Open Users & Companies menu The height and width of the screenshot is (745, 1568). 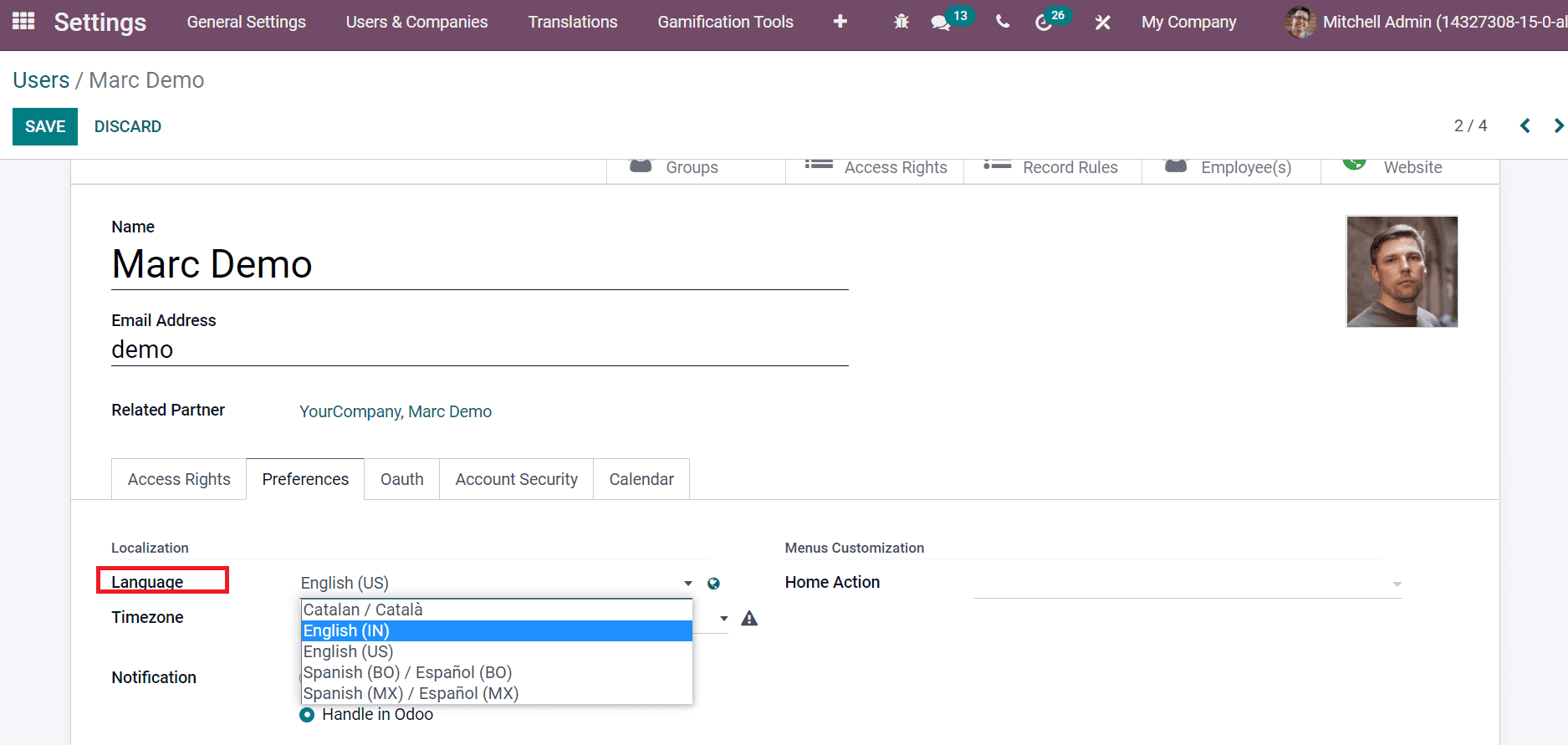coord(416,23)
